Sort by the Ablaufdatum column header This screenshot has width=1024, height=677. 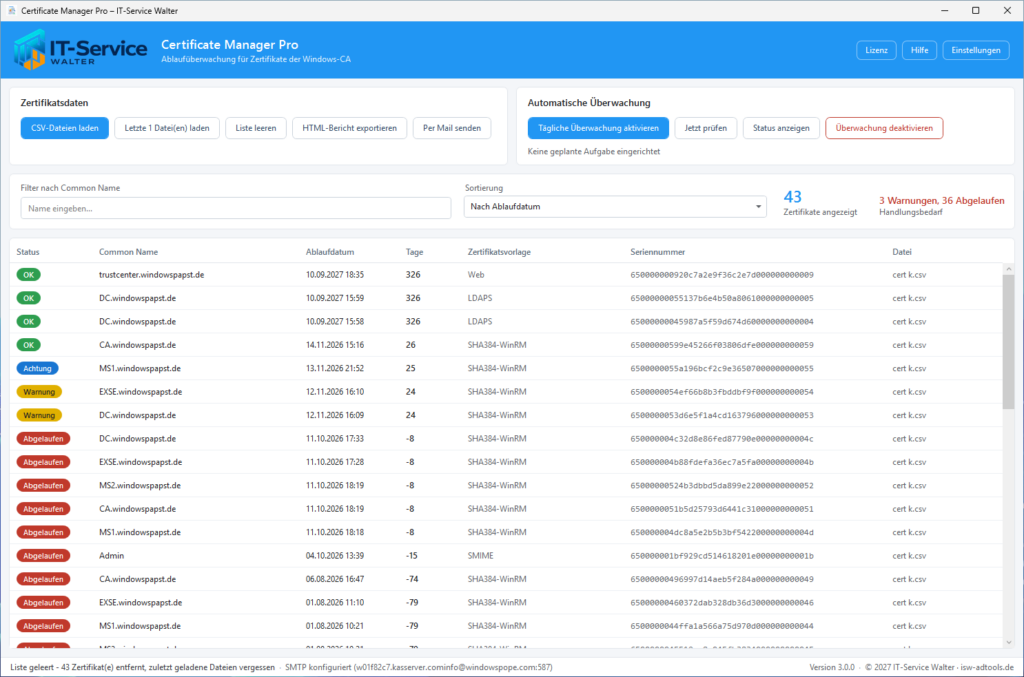tap(330, 252)
